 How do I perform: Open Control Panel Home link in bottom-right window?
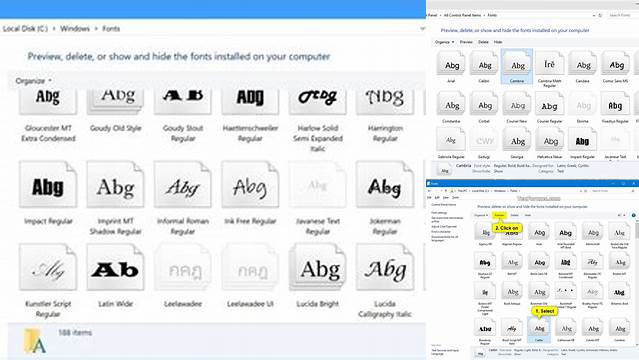444,205
